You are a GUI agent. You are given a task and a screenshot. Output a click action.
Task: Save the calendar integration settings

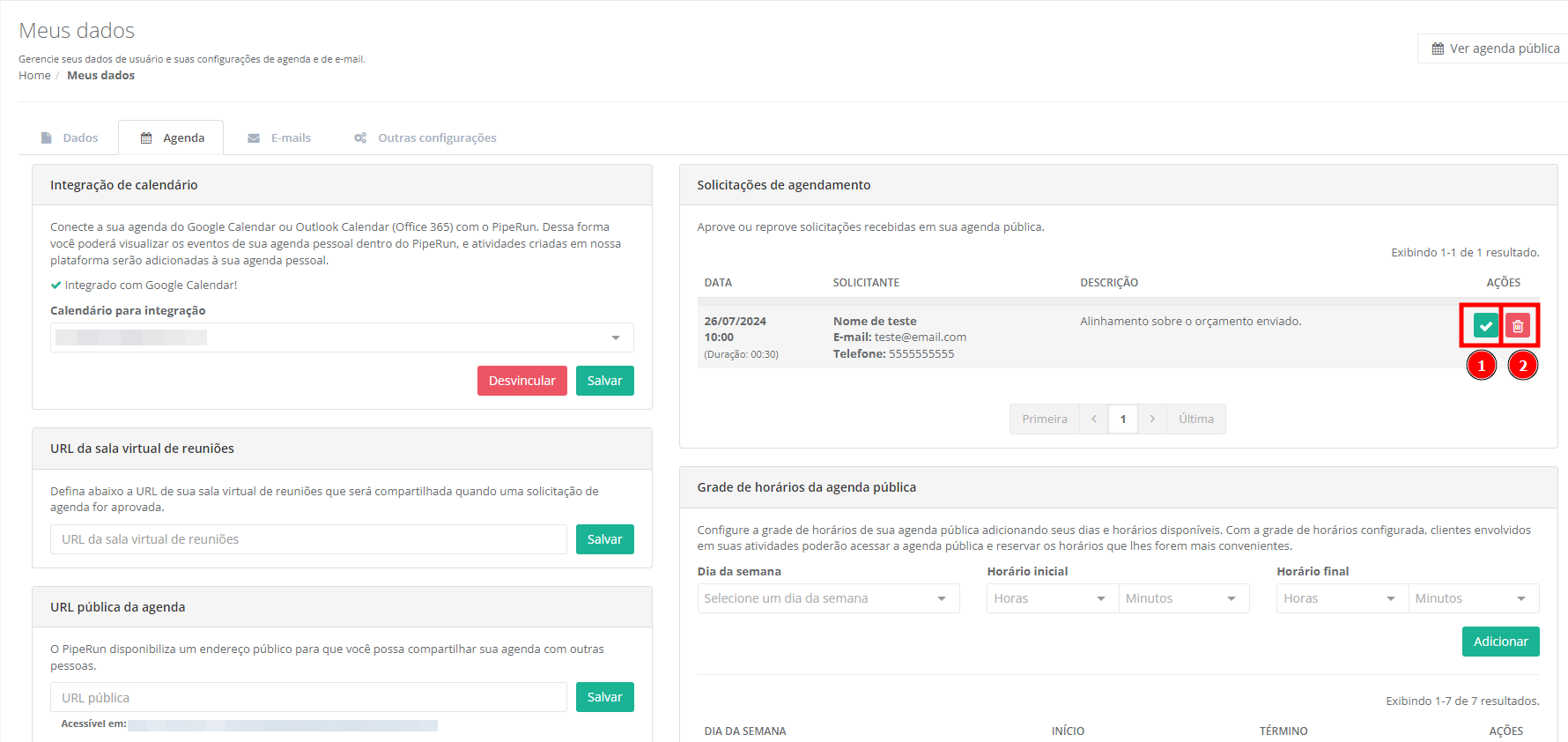click(604, 381)
